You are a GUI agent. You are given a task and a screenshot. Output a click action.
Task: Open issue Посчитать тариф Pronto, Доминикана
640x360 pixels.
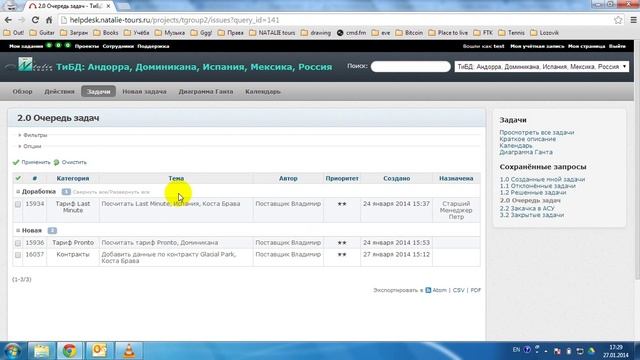point(160,242)
